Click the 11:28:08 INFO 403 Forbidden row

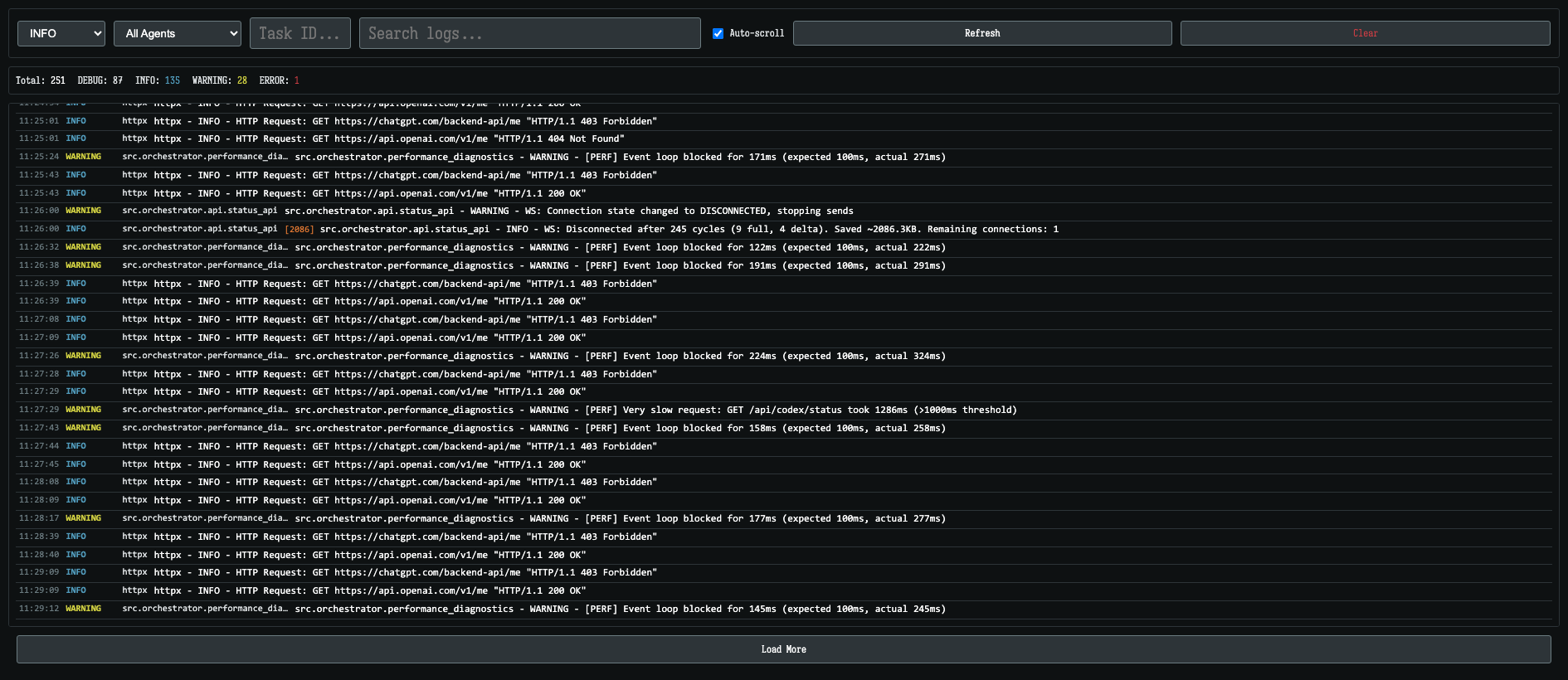tap(784, 482)
